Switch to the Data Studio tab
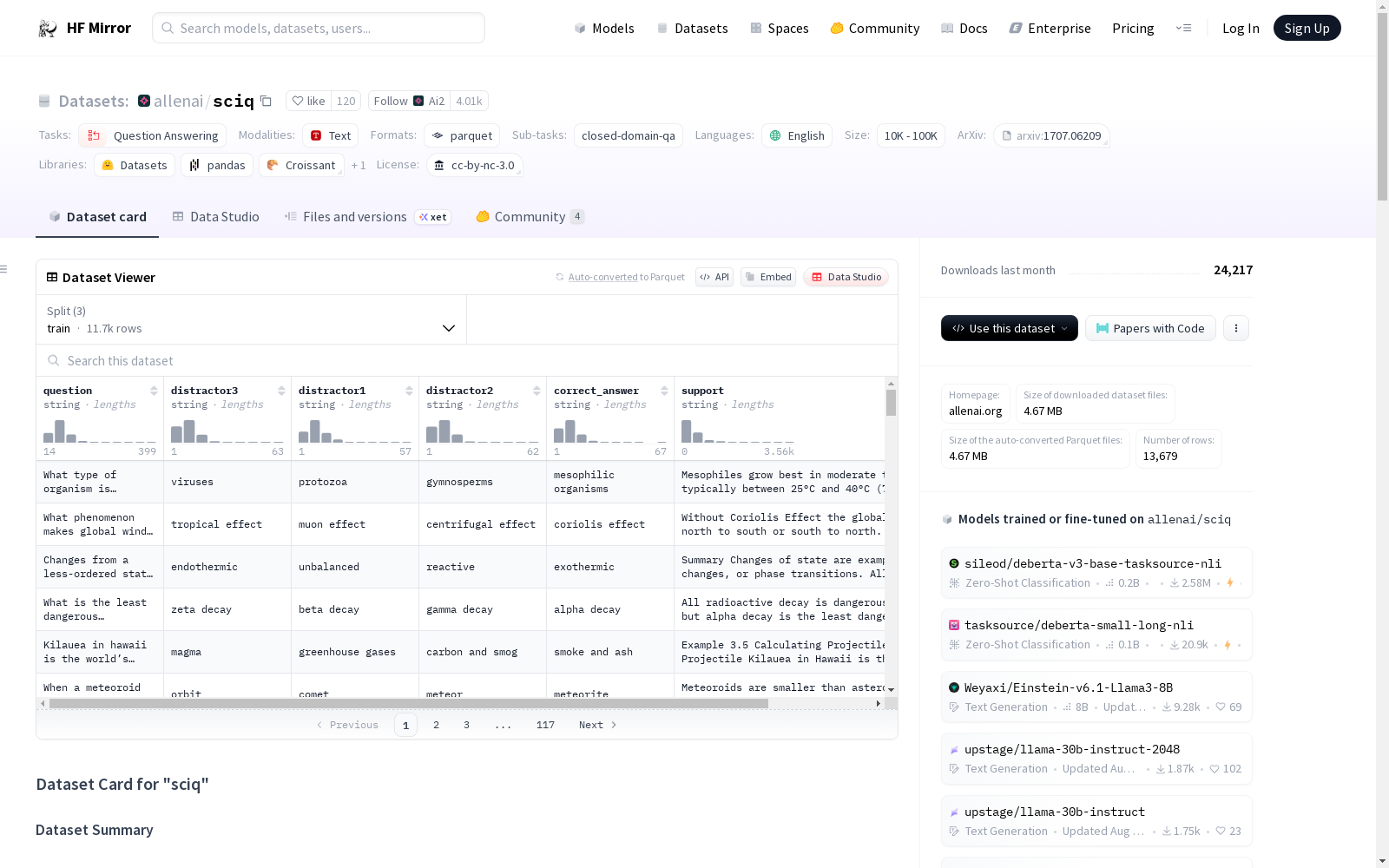This screenshot has width=1389, height=868. tap(215, 217)
